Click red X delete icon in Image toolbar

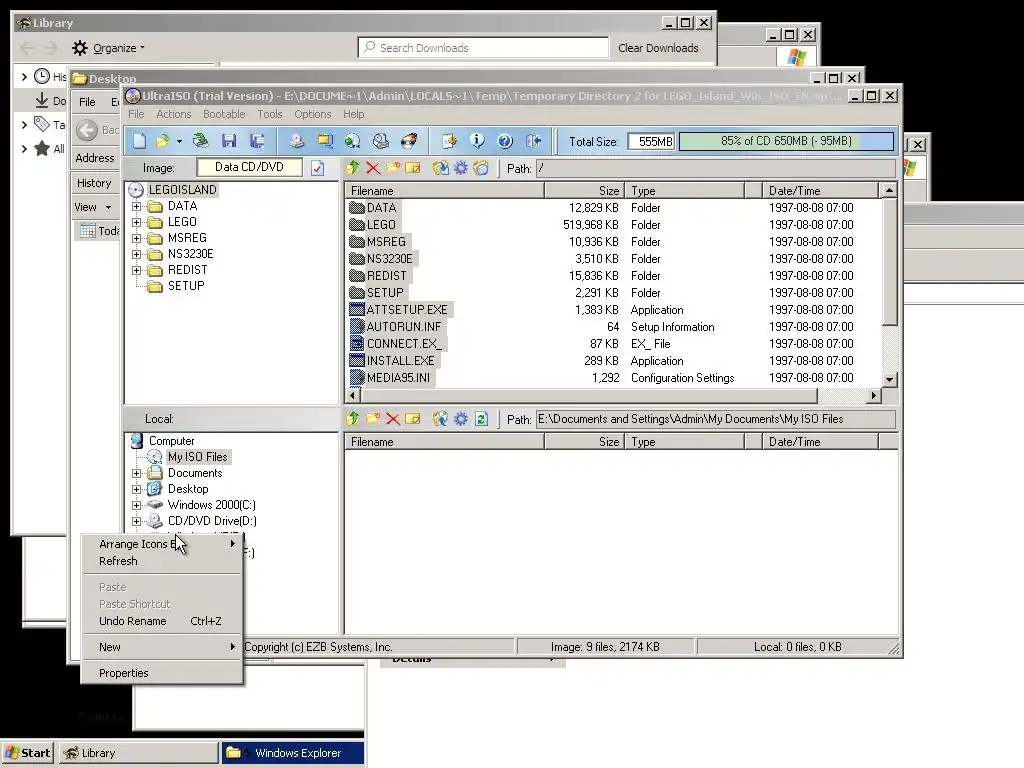[x=373, y=168]
